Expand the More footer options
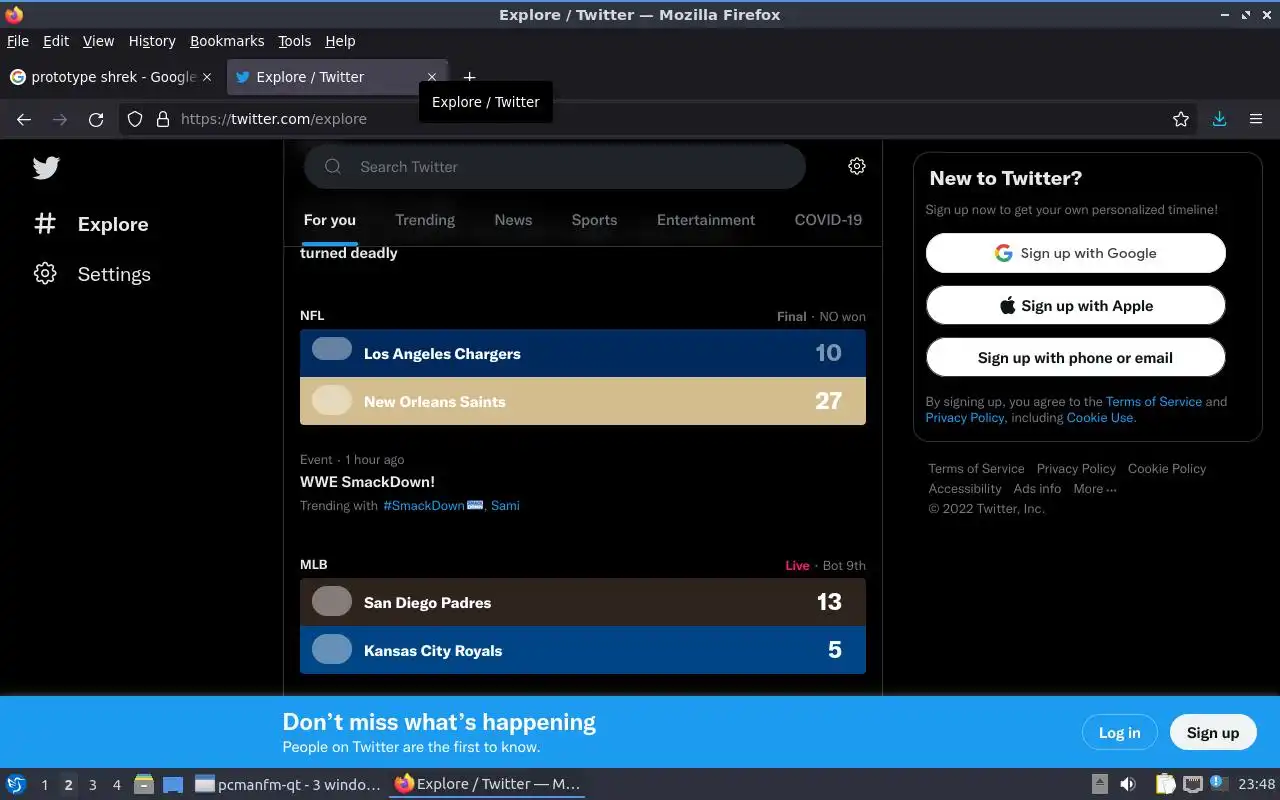 tap(1095, 488)
